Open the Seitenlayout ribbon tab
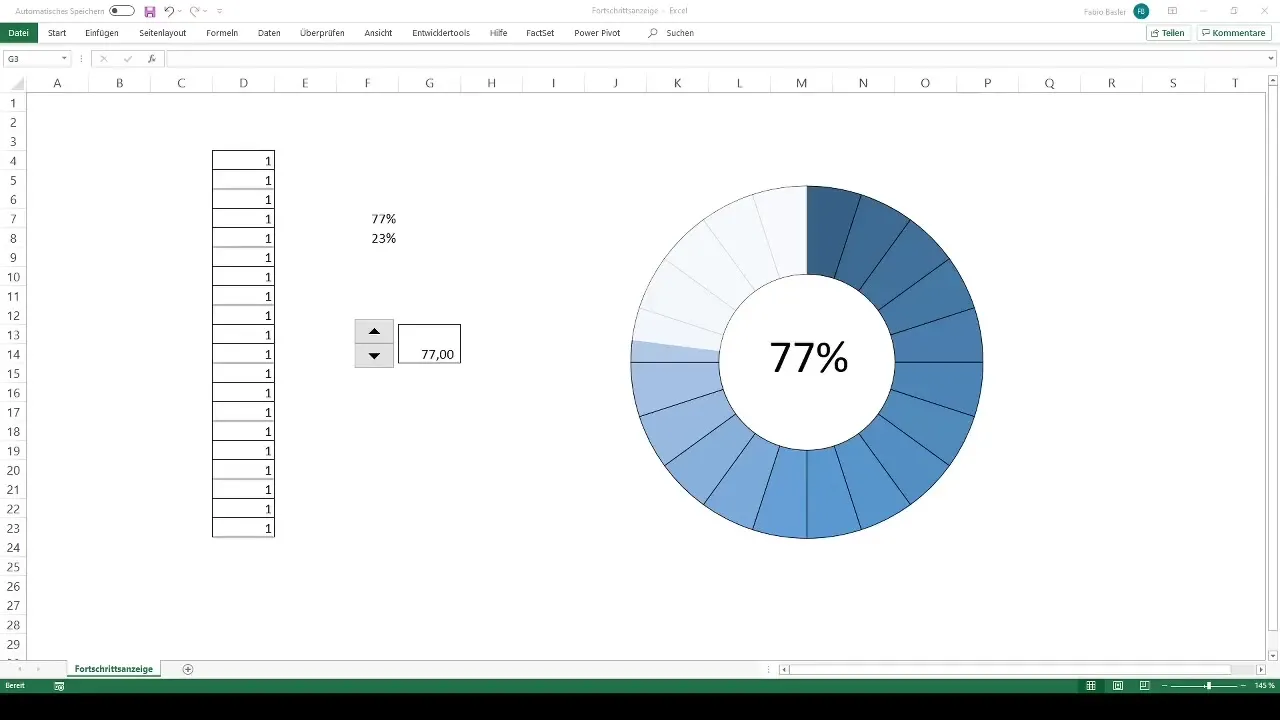 pos(162,33)
